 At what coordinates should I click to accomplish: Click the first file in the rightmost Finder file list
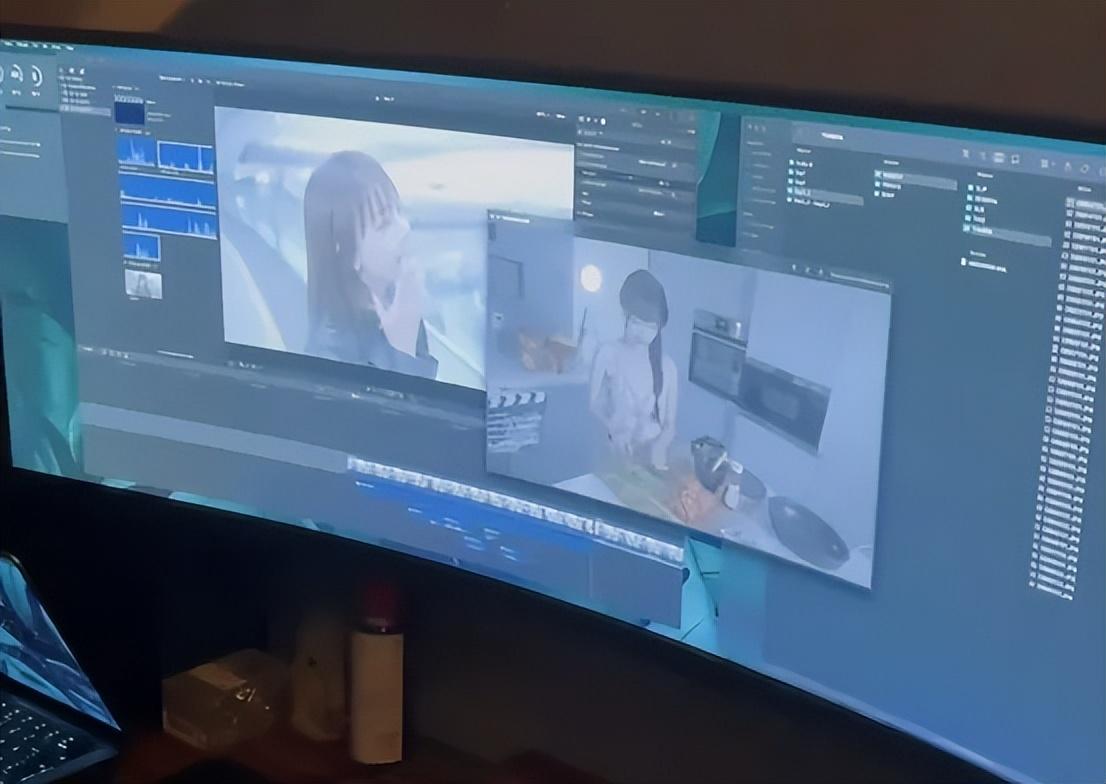click(x=1085, y=204)
